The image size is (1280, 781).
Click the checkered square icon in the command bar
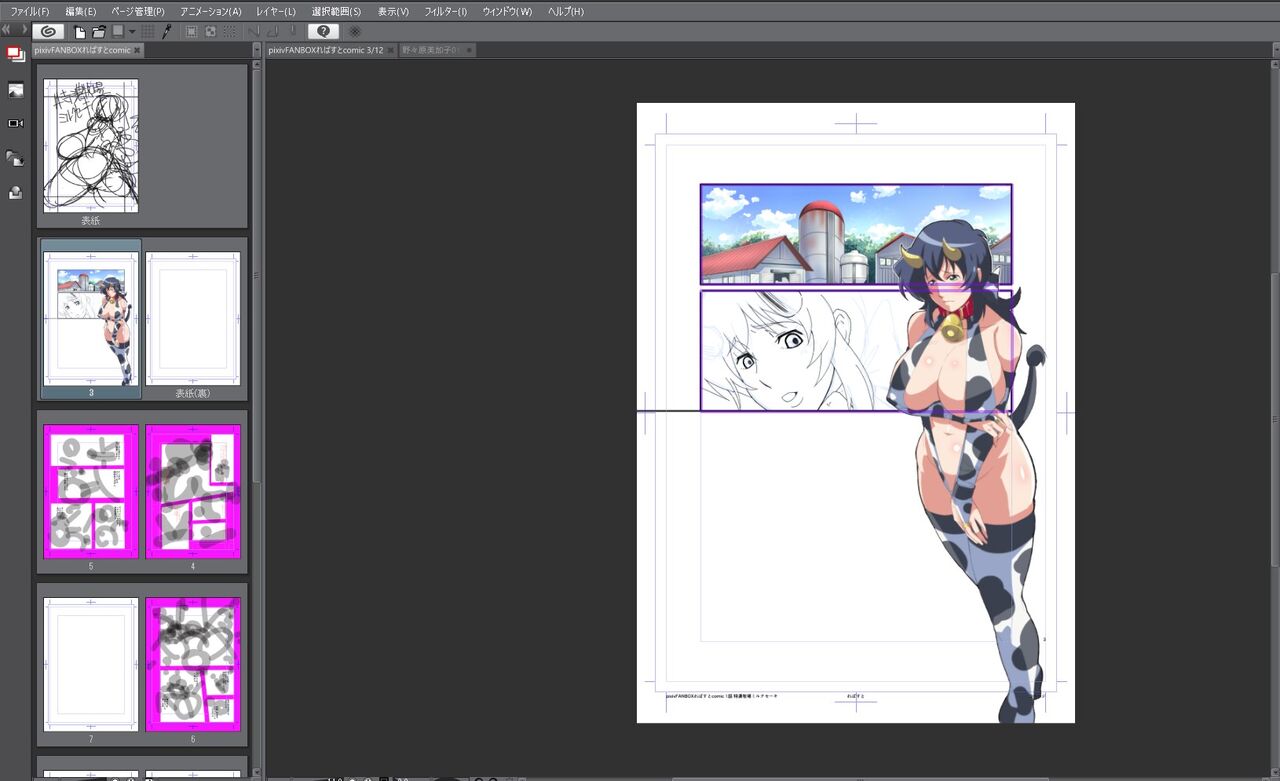coord(210,31)
